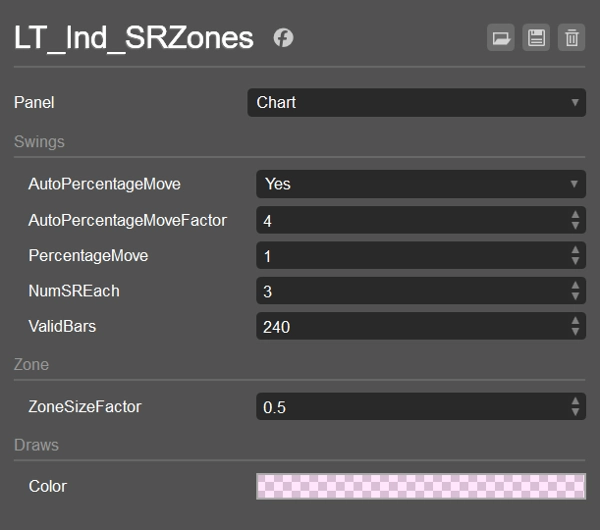This screenshot has width=600, height=530.
Task: Click the Panel label
Action: [34, 103]
